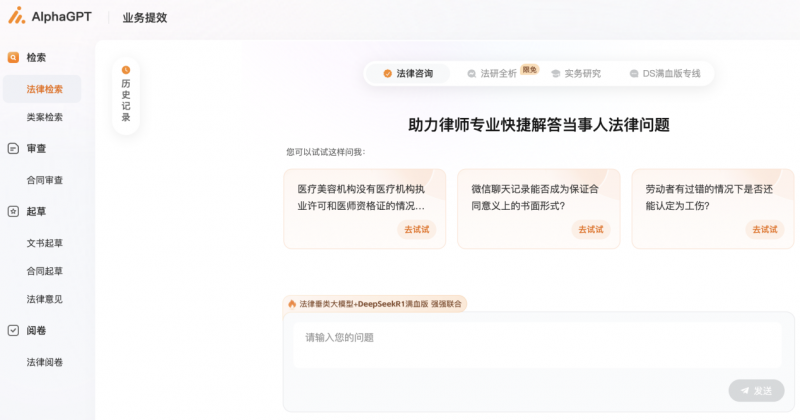Viewport: 800px width, 420px height.
Task: Select the DS满血版专线 tab
Action: 665,73
